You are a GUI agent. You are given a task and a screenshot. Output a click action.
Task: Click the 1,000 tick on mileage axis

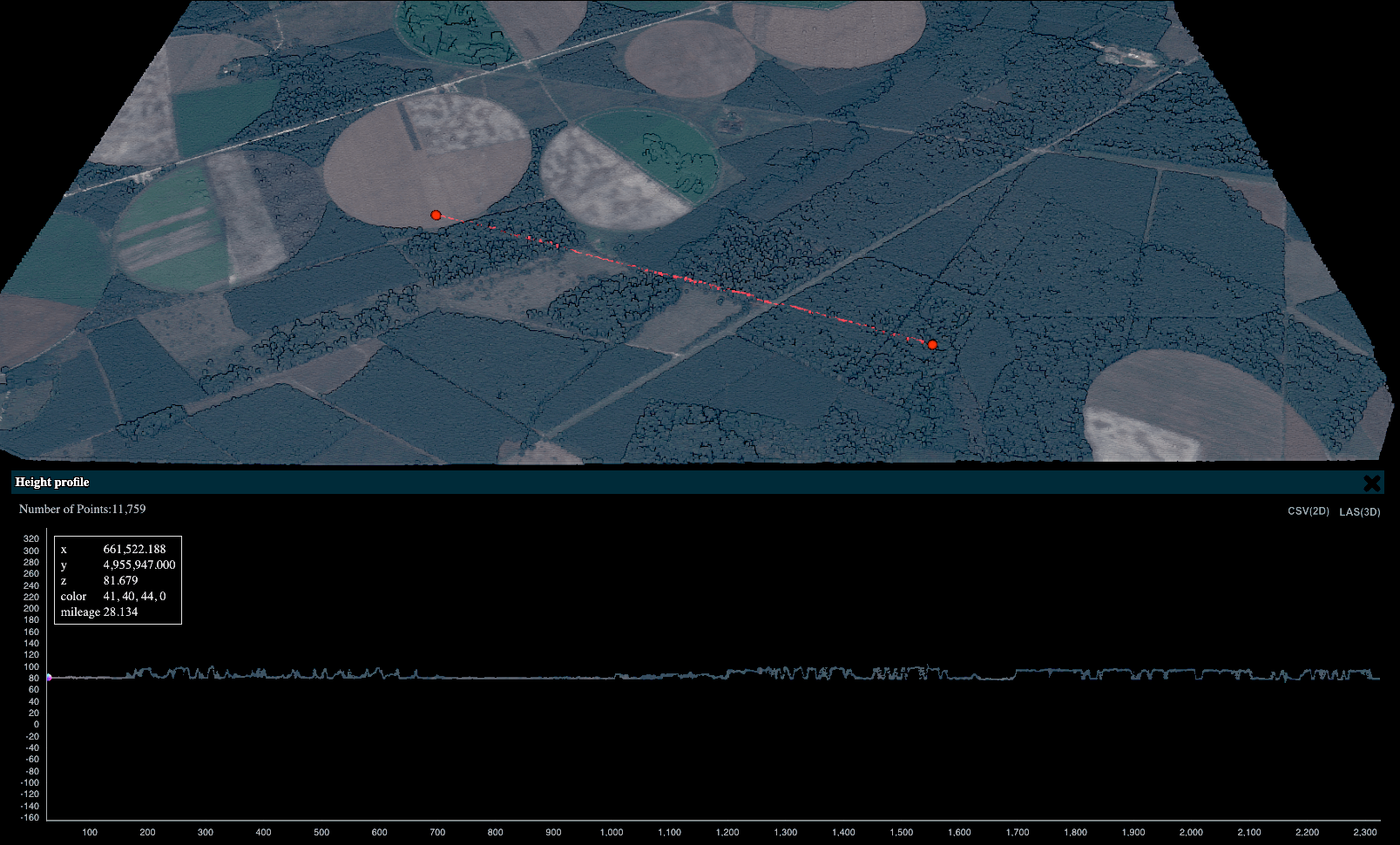pyautogui.click(x=612, y=832)
